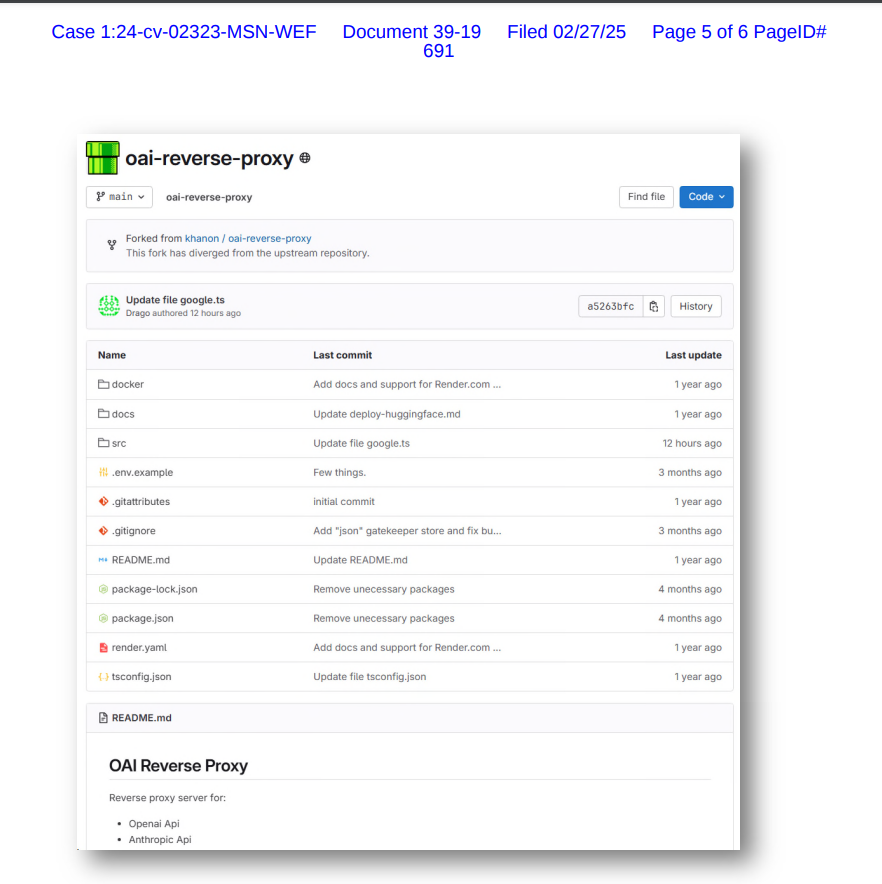Open the Code dropdown button
This screenshot has width=882, height=884.
pos(706,197)
